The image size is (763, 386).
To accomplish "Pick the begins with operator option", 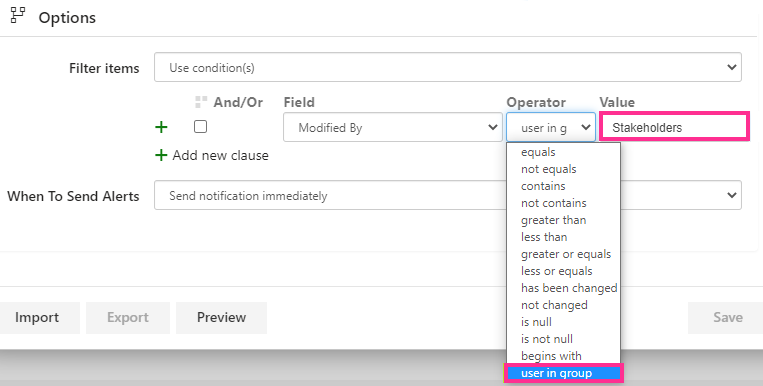I will click(563, 356).
